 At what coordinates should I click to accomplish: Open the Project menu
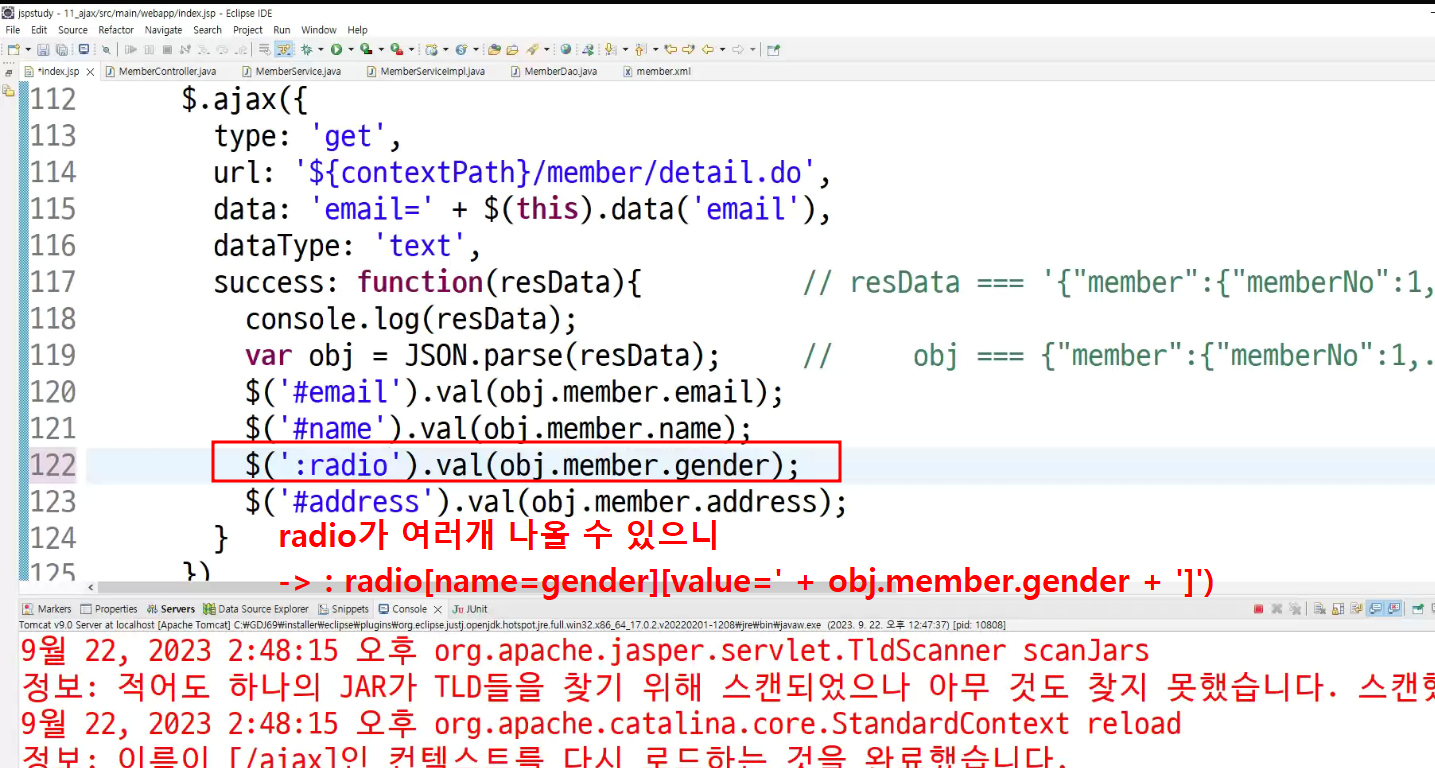[x=248, y=30]
